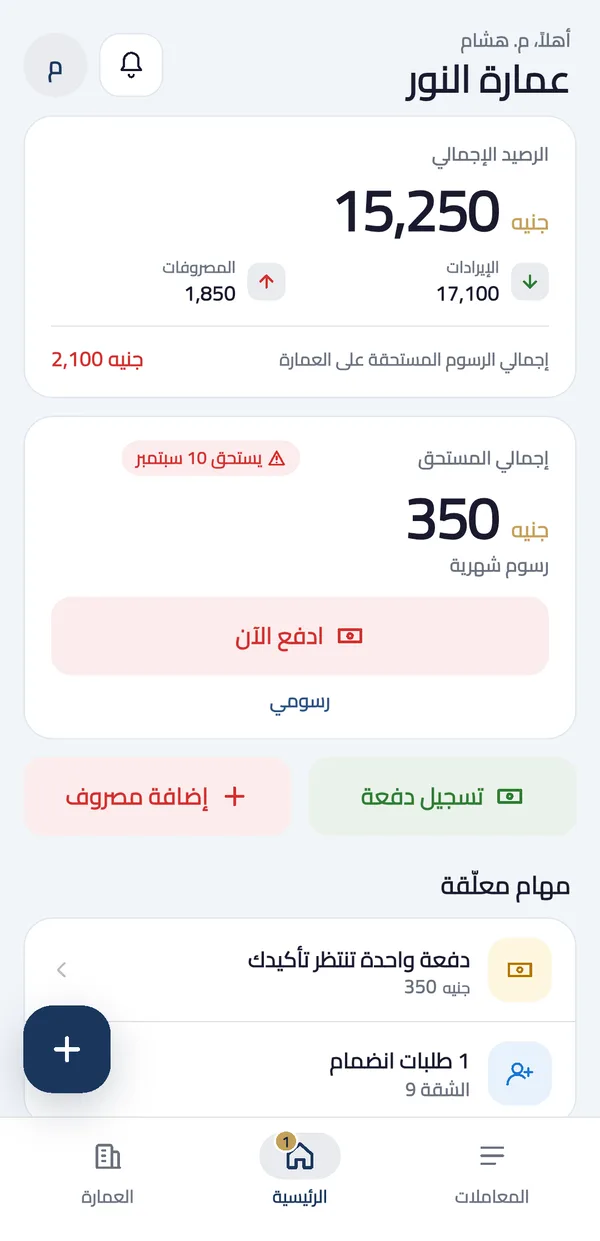Open the profile avatar labeled م
The image size is (600, 1241).
click(x=55, y=65)
